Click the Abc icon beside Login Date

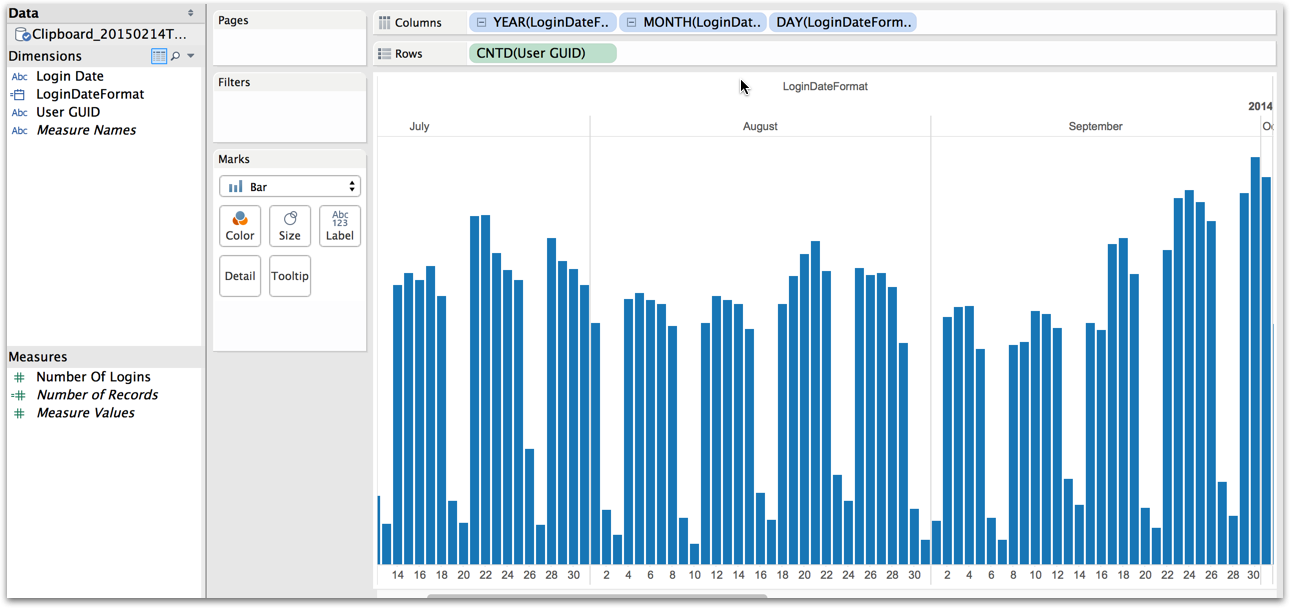[x=19, y=76]
